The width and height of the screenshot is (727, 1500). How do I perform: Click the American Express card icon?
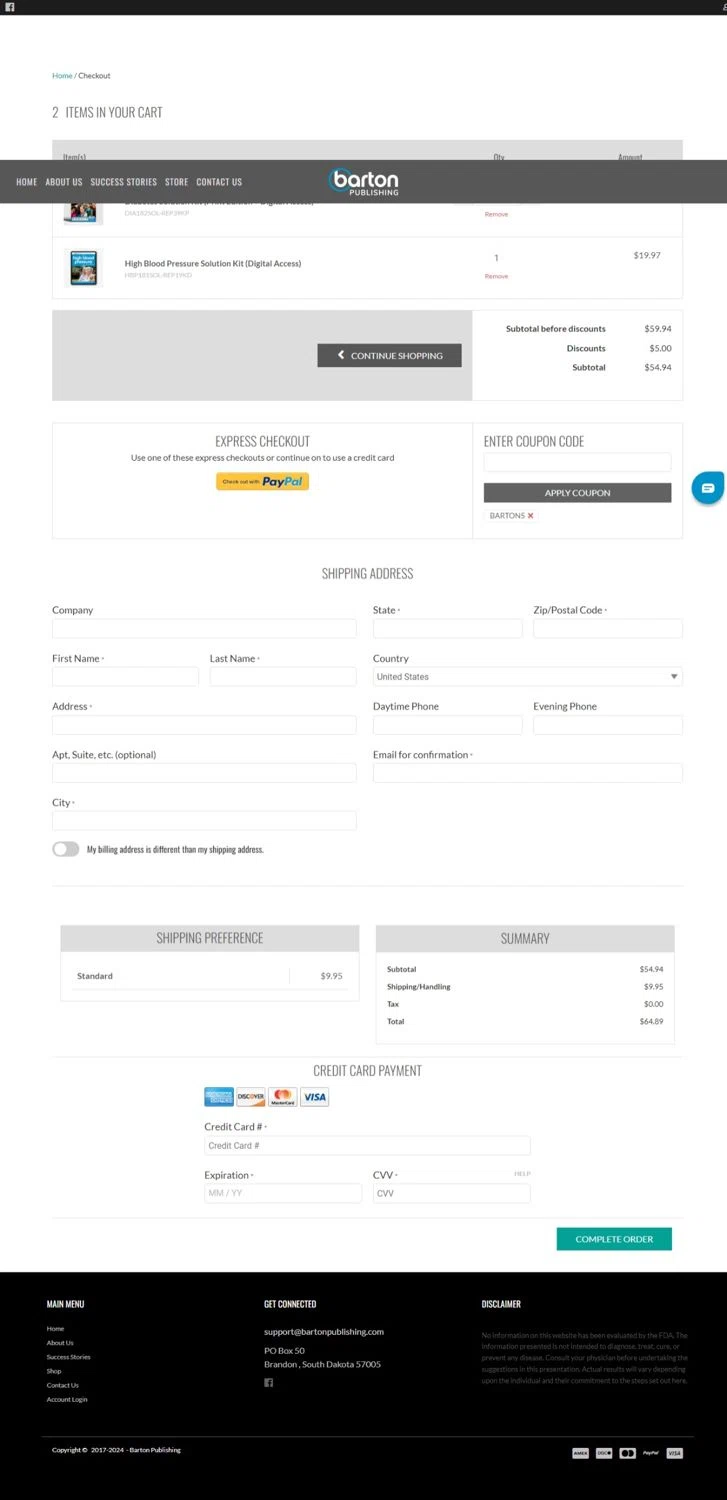(219, 1097)
